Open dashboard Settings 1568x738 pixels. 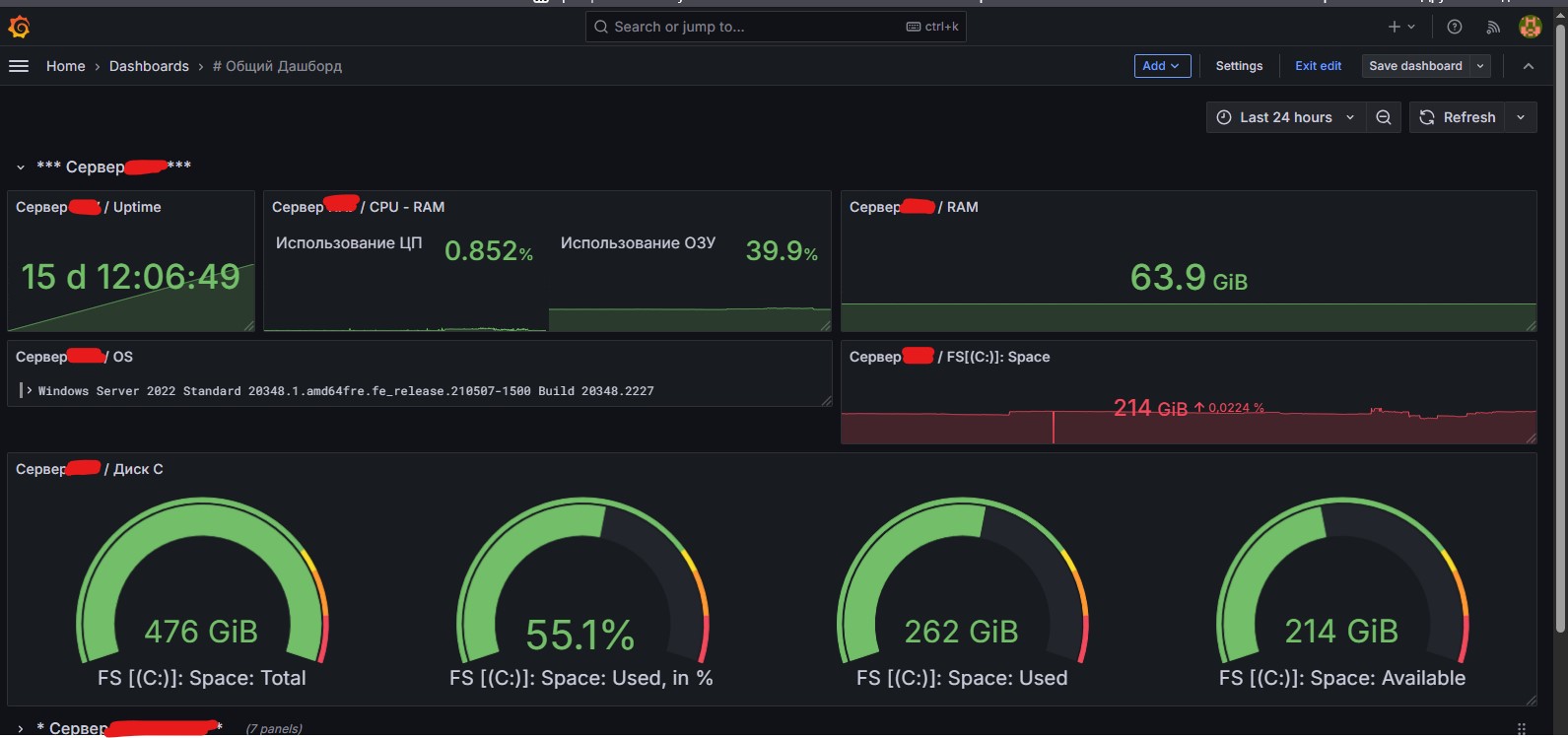click(1239, 66)
